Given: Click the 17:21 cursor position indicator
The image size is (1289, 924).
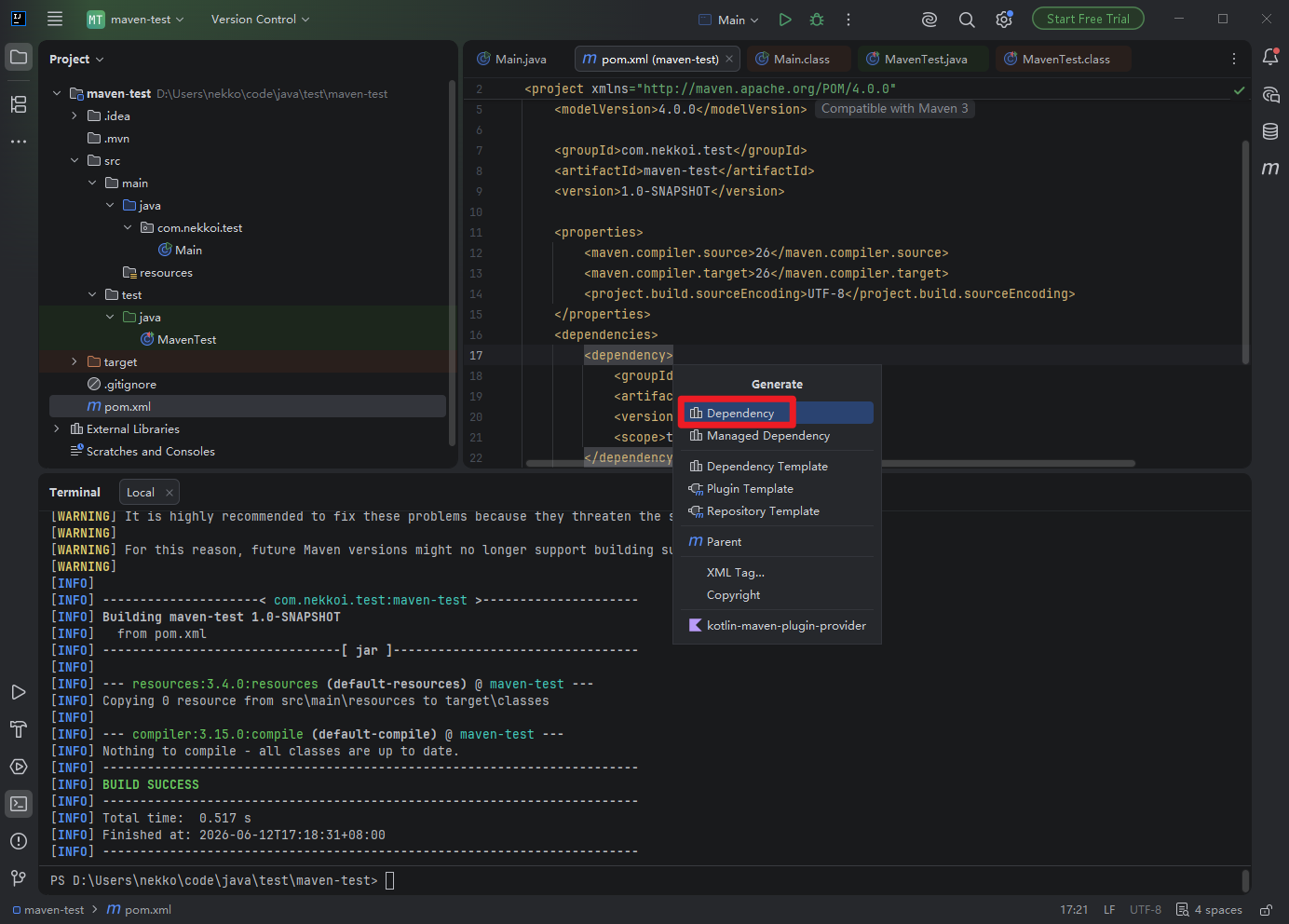Looking at the screenshot, I should tap(1074, 910).
